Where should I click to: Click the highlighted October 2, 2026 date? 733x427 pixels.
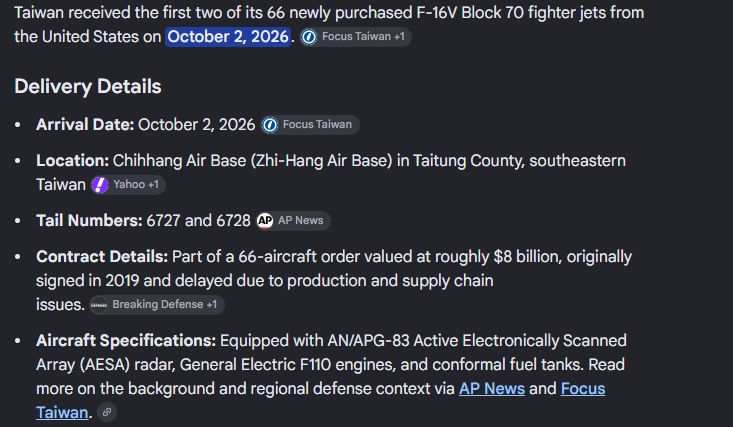[228, 36]
